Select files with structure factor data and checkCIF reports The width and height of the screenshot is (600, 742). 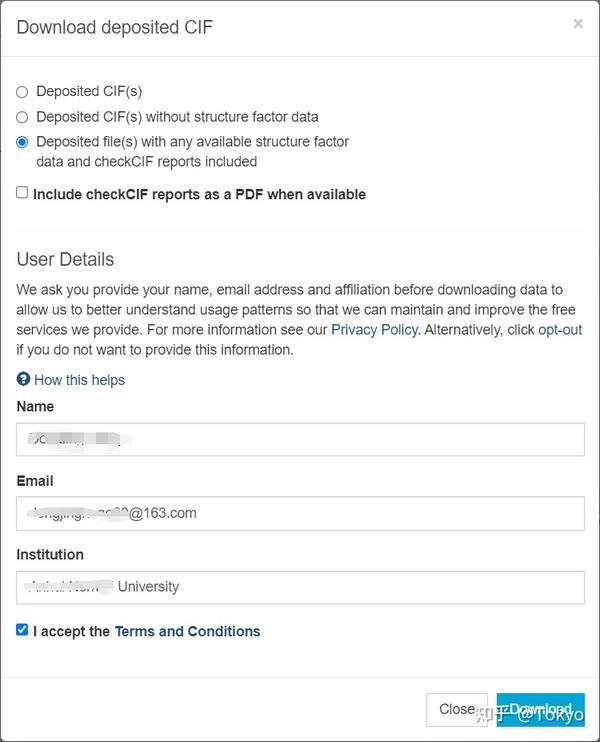(22, 142)
